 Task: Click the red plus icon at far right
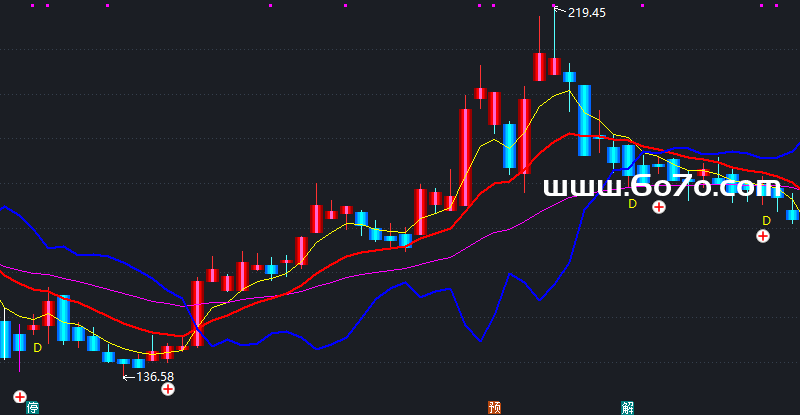pyautogui.click(x=763, y=236)
